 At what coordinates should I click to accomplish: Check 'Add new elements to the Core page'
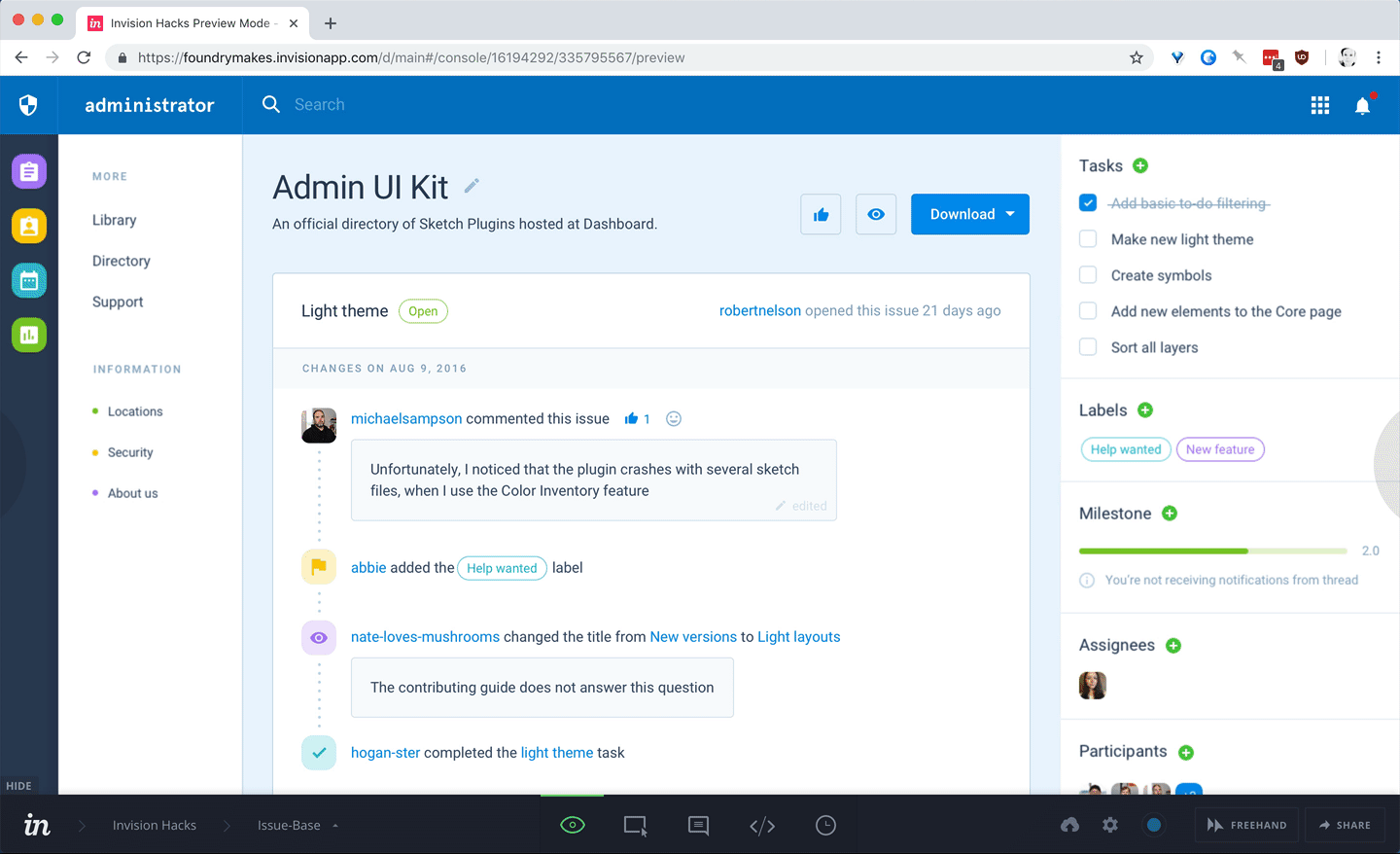[1088, 310]
